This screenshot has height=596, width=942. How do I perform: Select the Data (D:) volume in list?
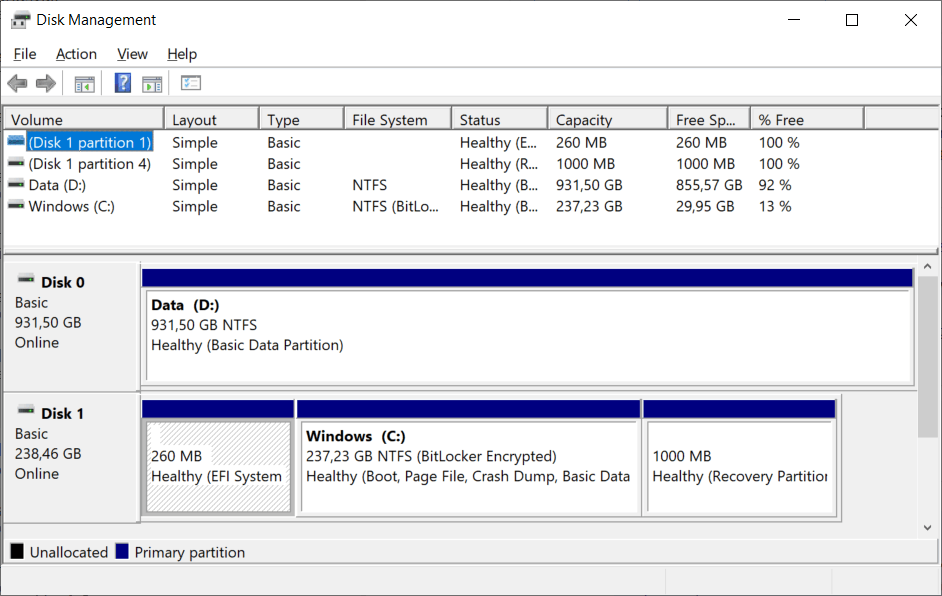(x=57, y=185)
